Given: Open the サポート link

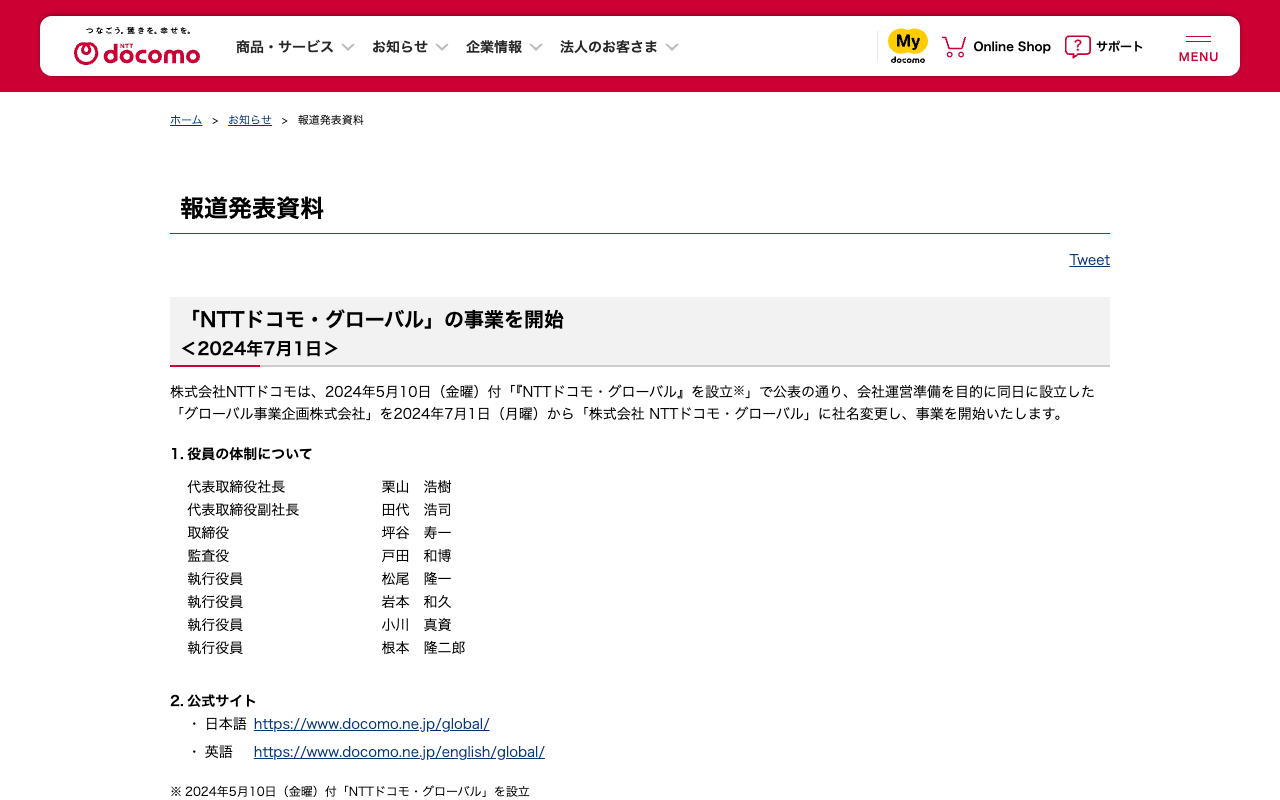Looking at the screenshot, I should (1119, 46).
